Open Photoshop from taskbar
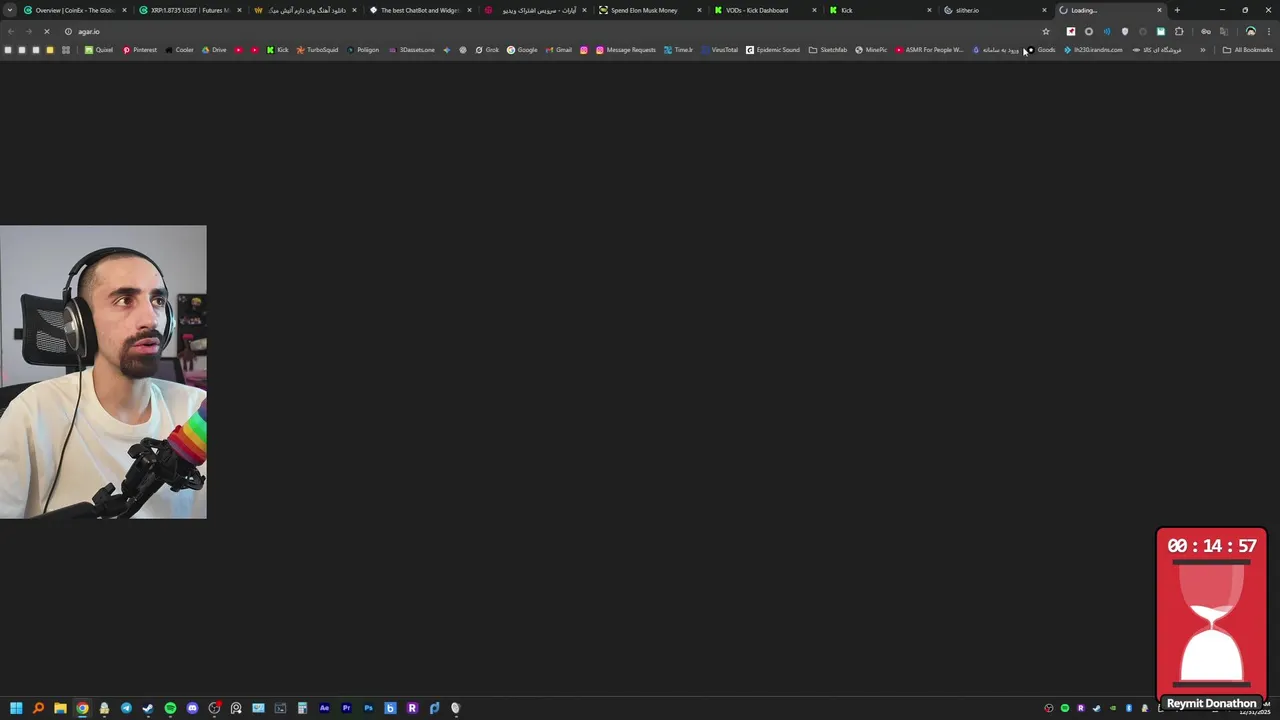 point(368,708)
